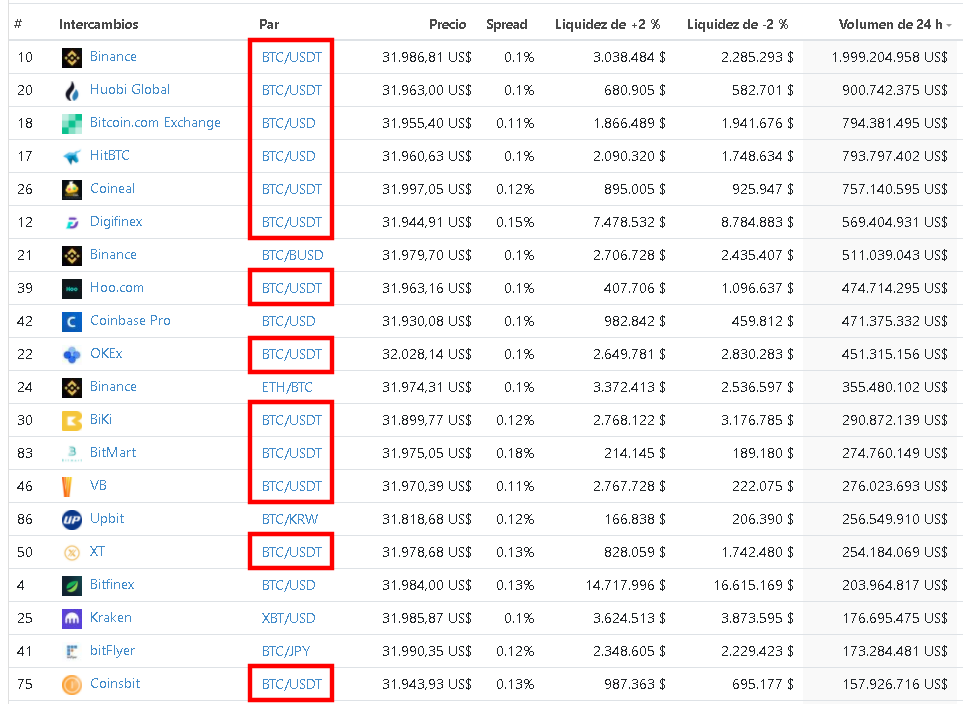Click the Binance logo in the ETH/BTC row
963x704 pixels.
click(72, 388)
